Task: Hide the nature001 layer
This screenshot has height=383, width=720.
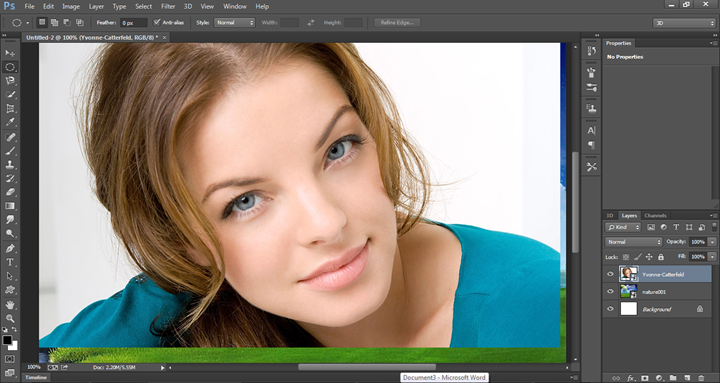Action: coord(610,292)
